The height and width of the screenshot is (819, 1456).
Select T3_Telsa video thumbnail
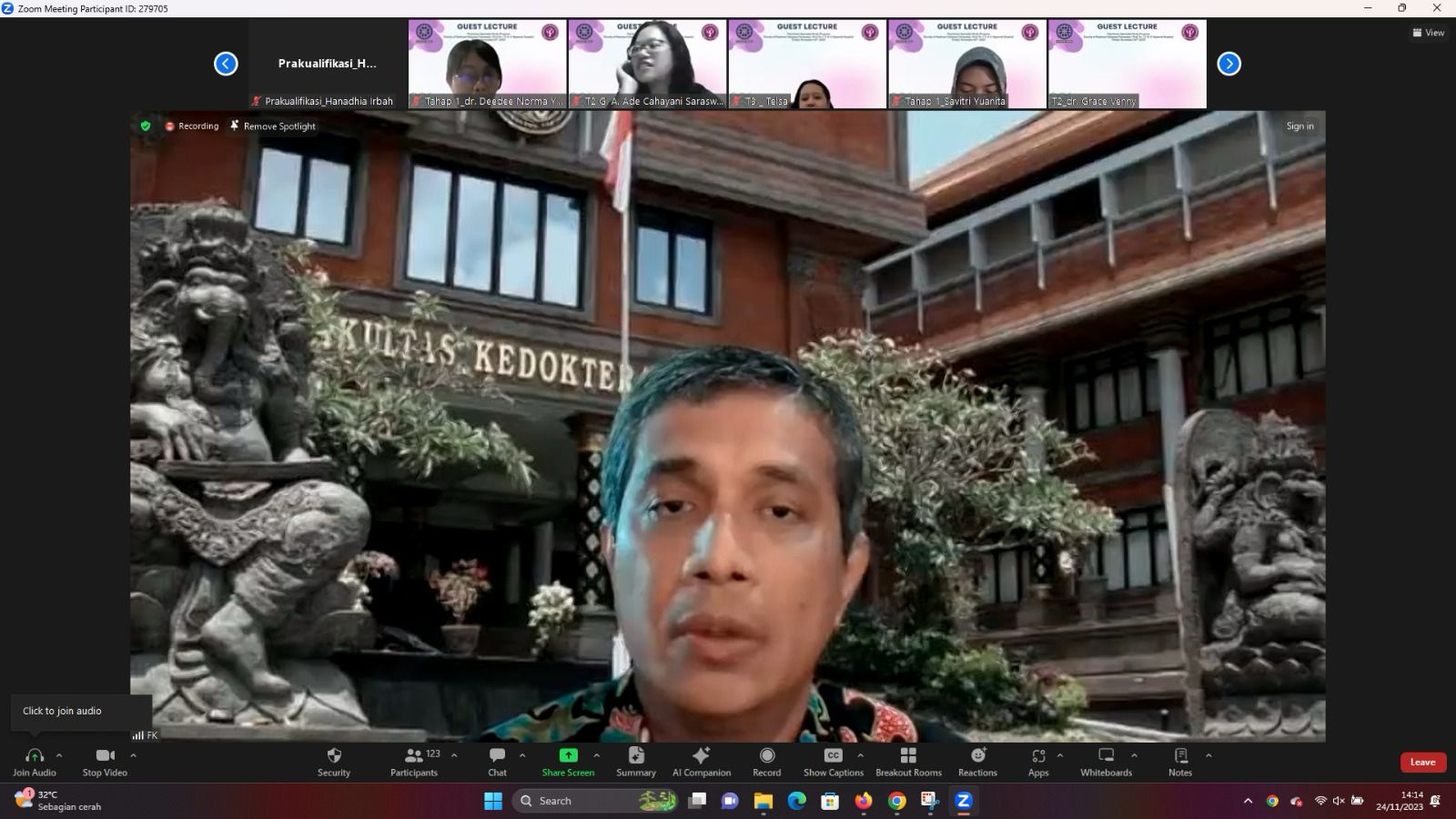click(x=807, y=64)
